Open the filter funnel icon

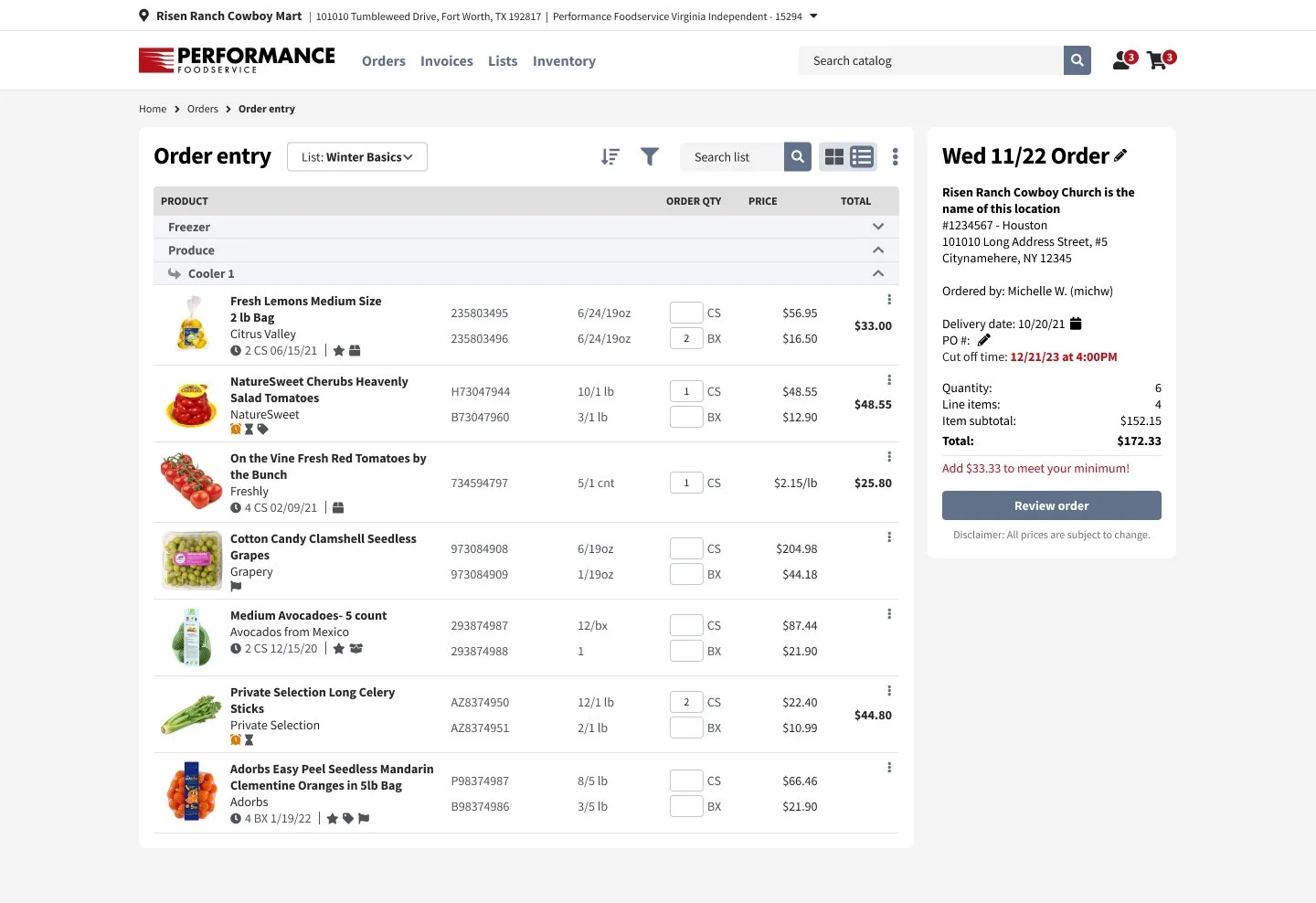pyautogui.click(x=650, y=157)
